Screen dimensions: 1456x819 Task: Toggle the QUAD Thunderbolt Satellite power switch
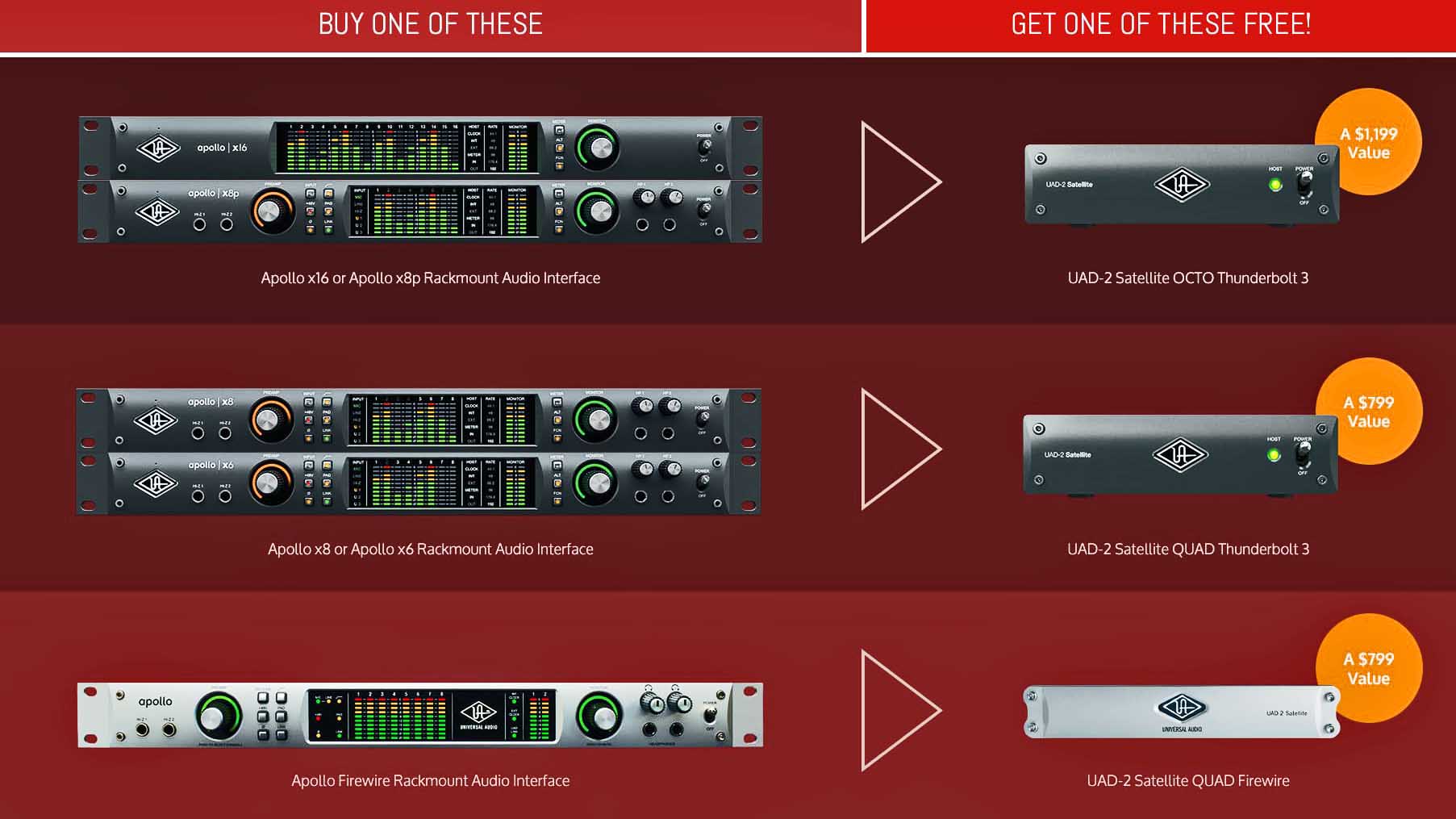coord(1302,456)
